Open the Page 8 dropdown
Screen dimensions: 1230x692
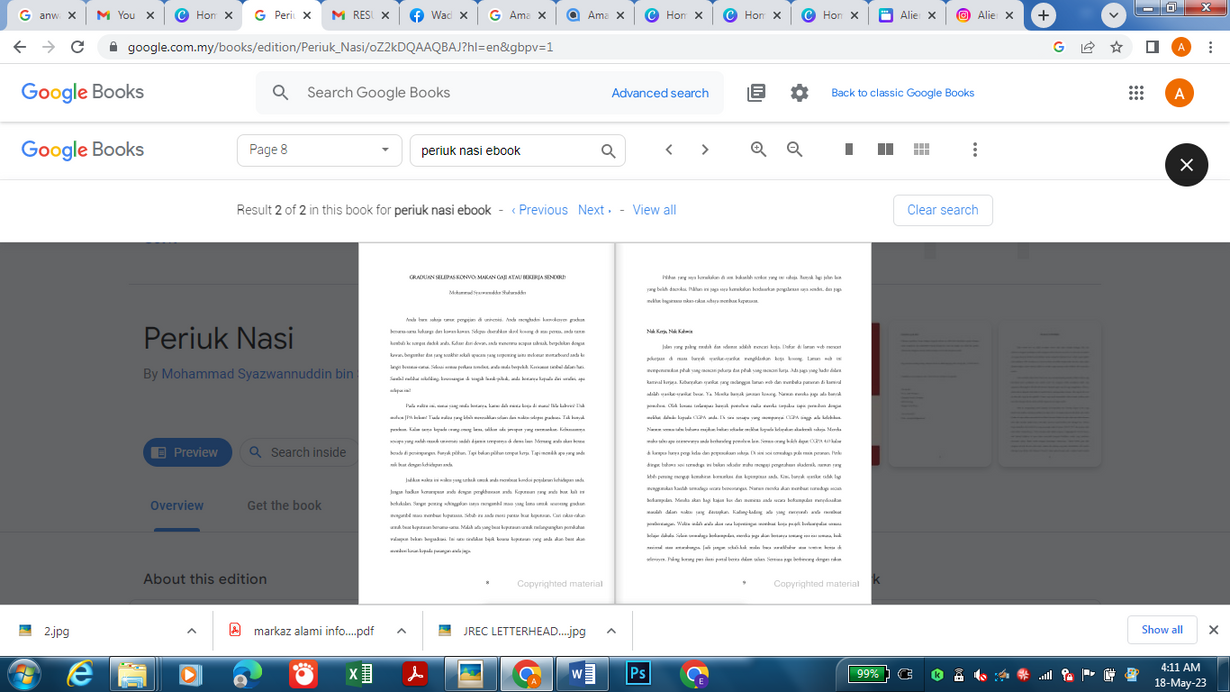pos(319,150)
